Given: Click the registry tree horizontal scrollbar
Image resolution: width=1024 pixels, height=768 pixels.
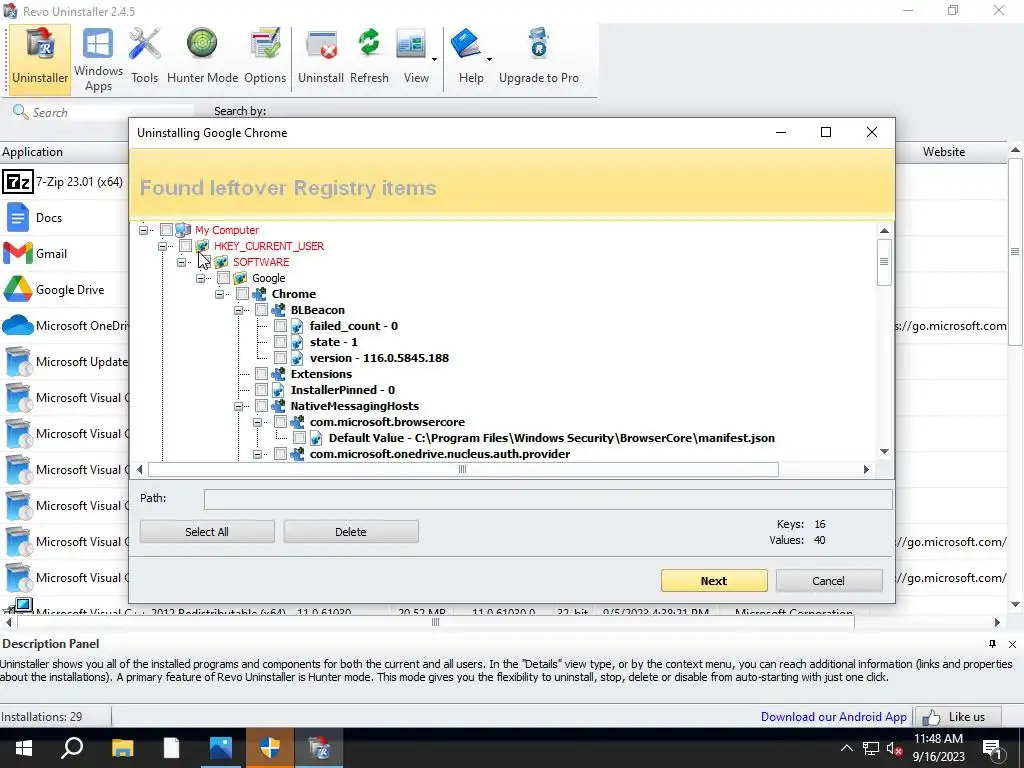Looking at the screenshot, I should (463, 469).
